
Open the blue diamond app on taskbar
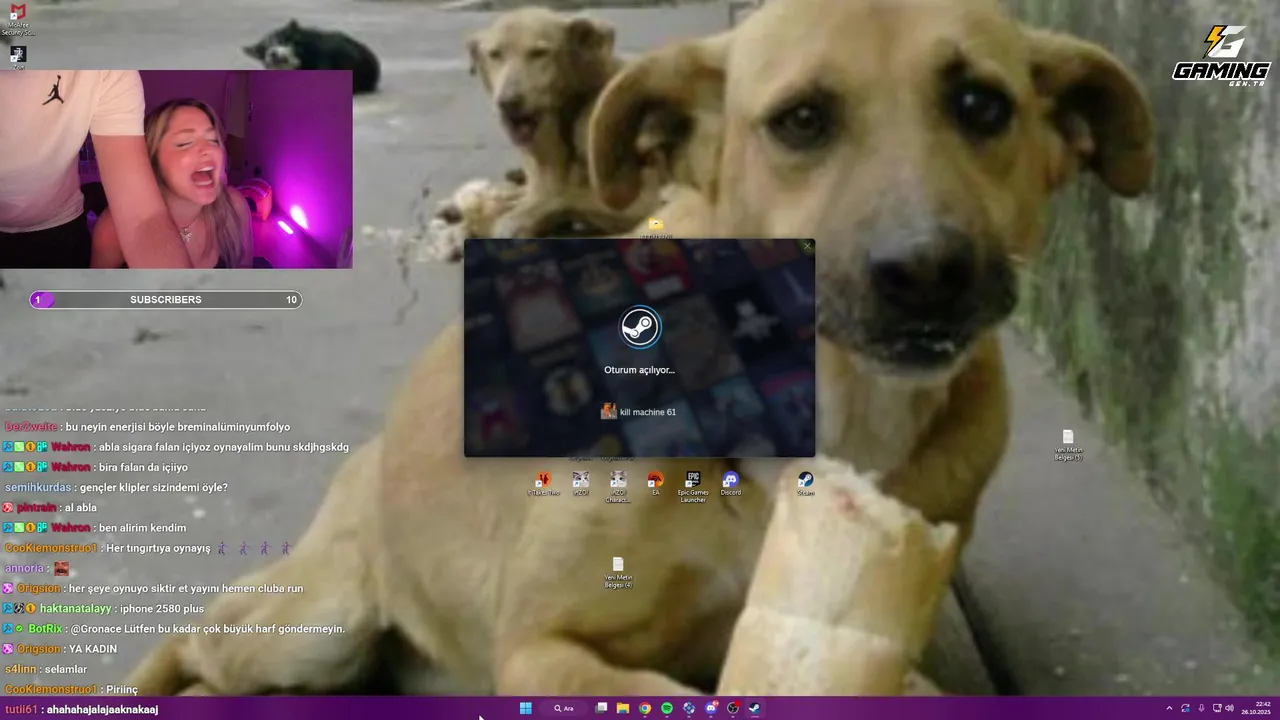(689, 708)
